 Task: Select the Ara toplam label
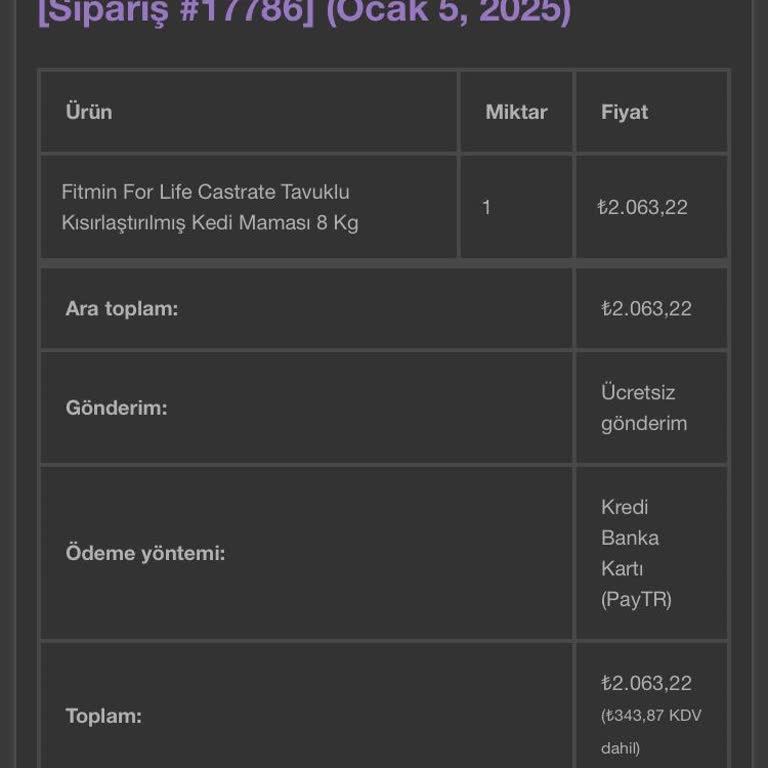point(121,308)
